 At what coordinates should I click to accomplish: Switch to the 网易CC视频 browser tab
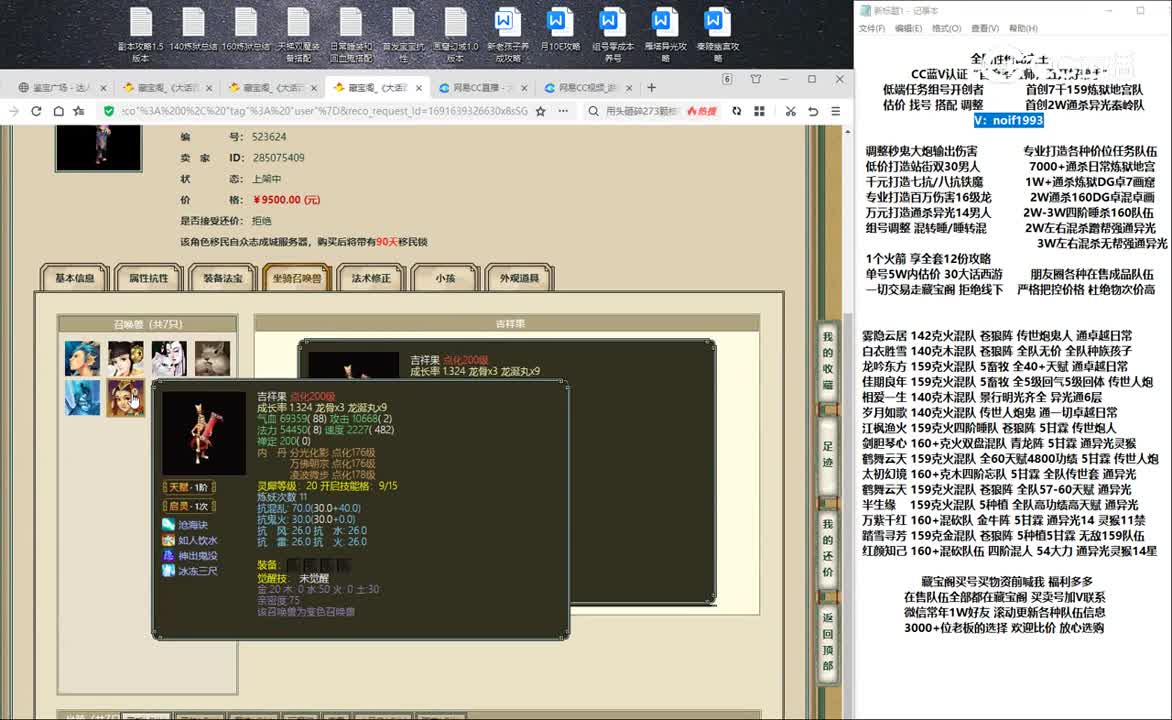[587, 87]
